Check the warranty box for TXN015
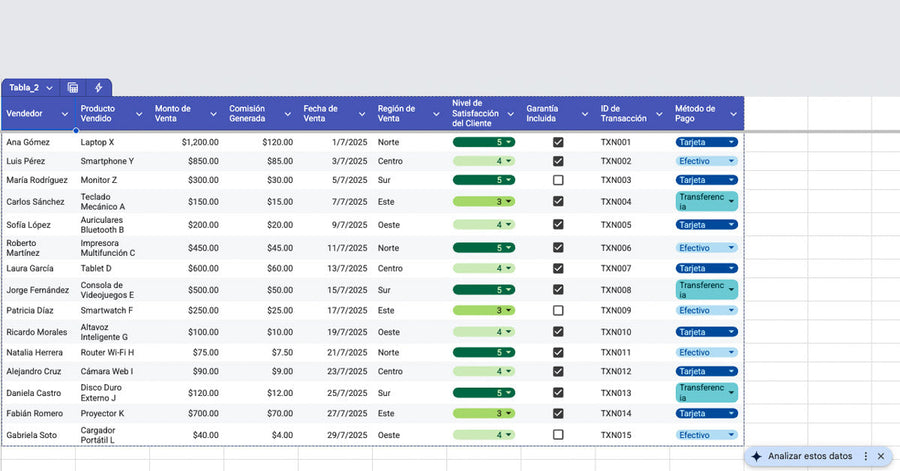 point(558,435)
